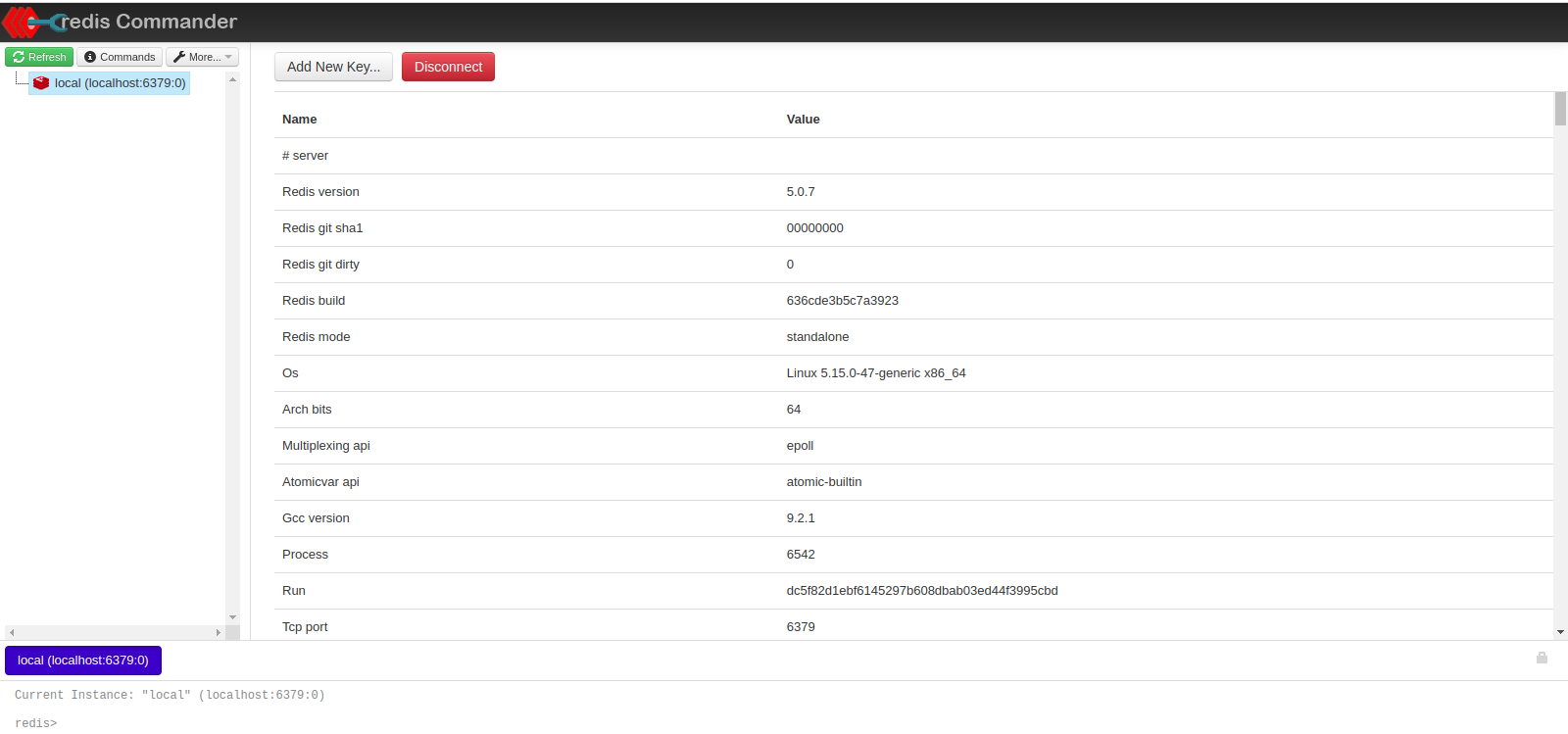Click tree panel scroll-left arrow

click(12, 633)
